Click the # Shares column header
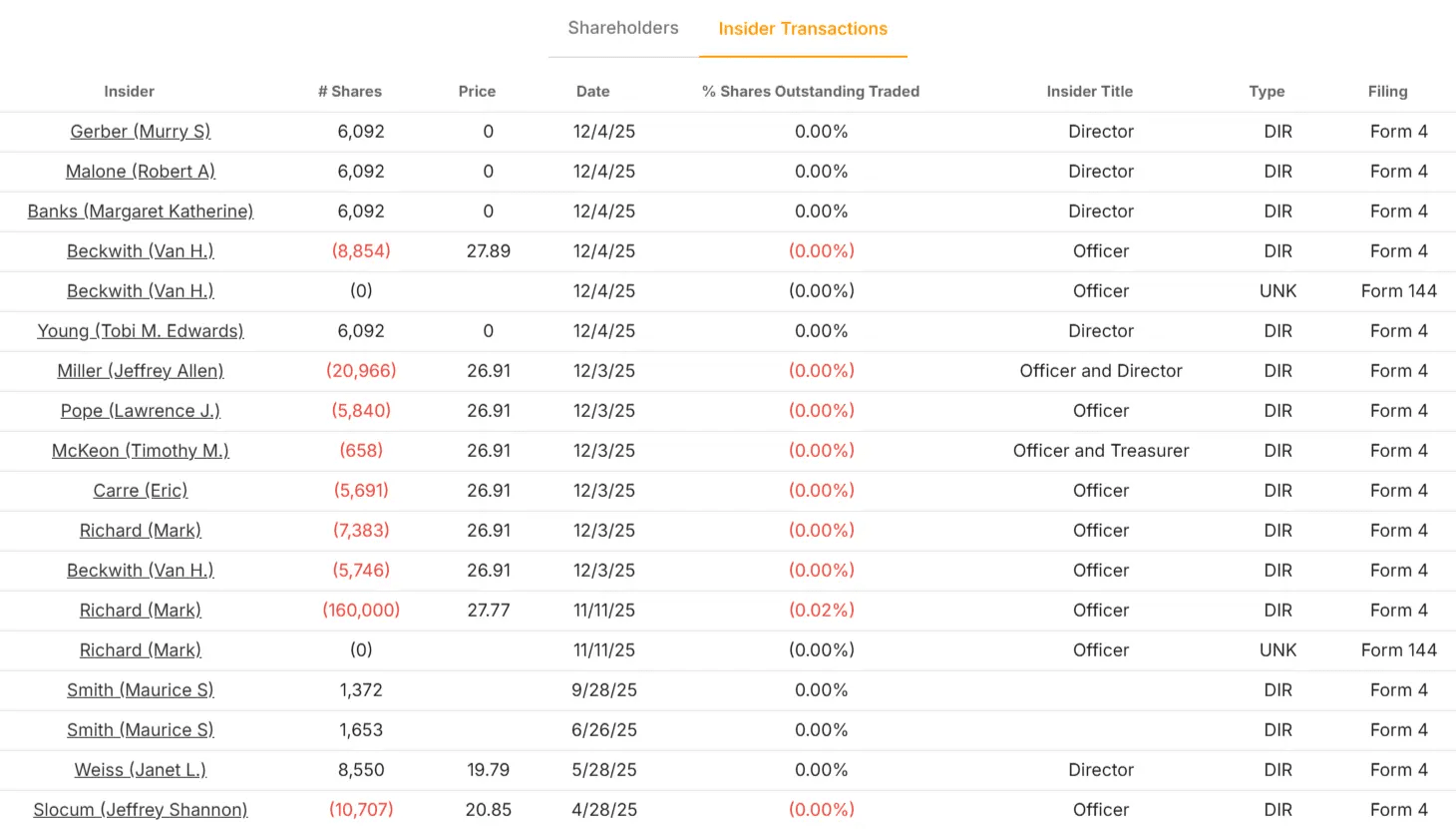 coord(350,92)
